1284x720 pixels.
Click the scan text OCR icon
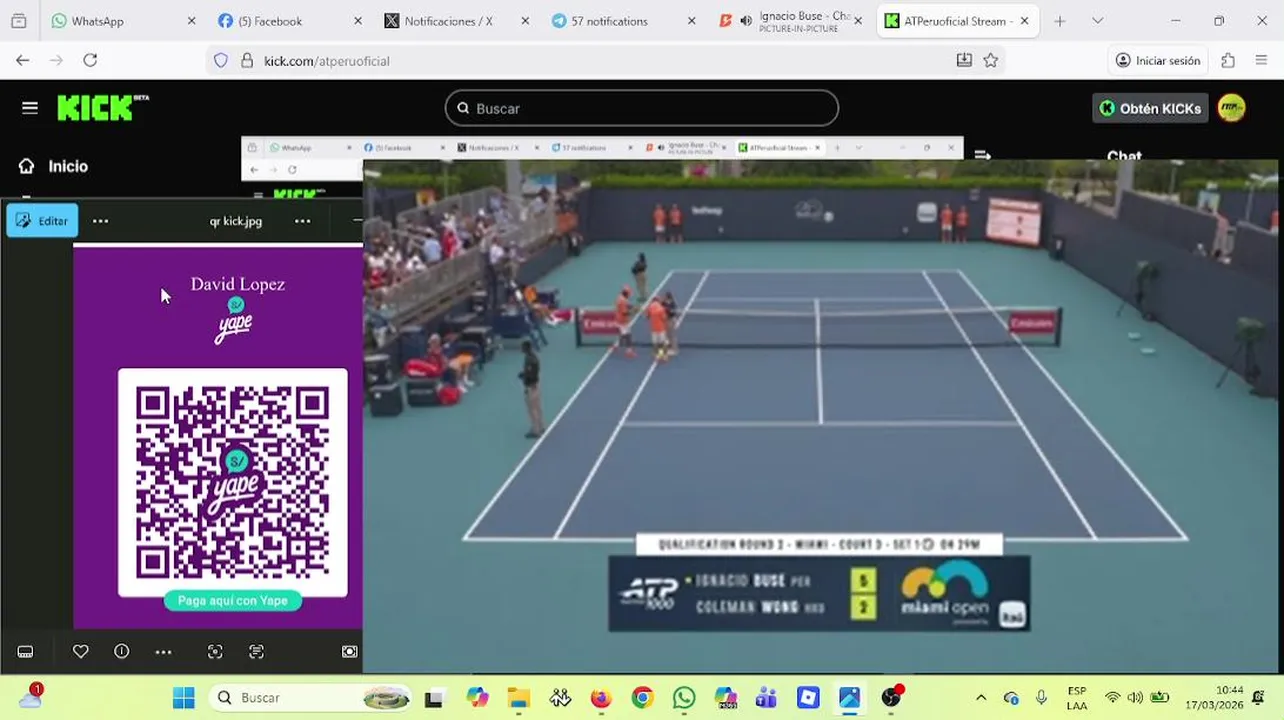[257, 651]
